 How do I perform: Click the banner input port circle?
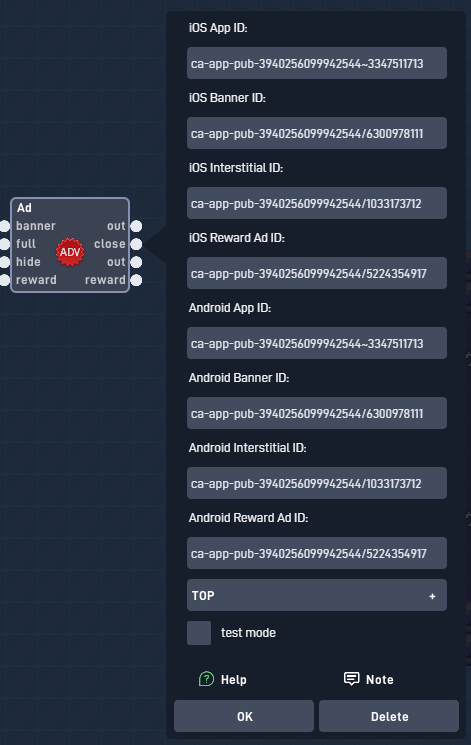point(4,226)
